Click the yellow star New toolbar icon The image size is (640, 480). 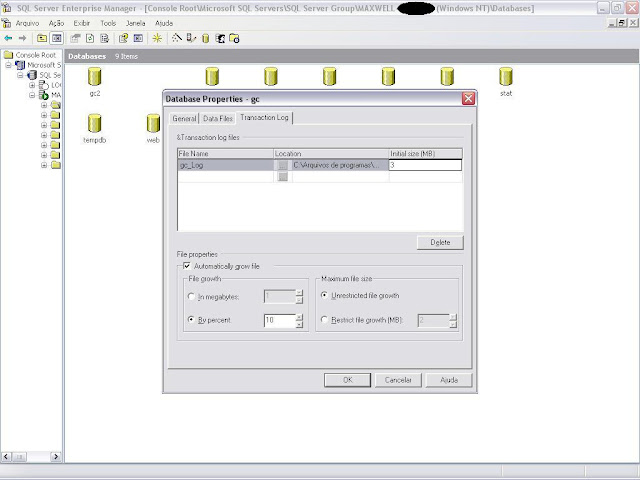point(157,38)
